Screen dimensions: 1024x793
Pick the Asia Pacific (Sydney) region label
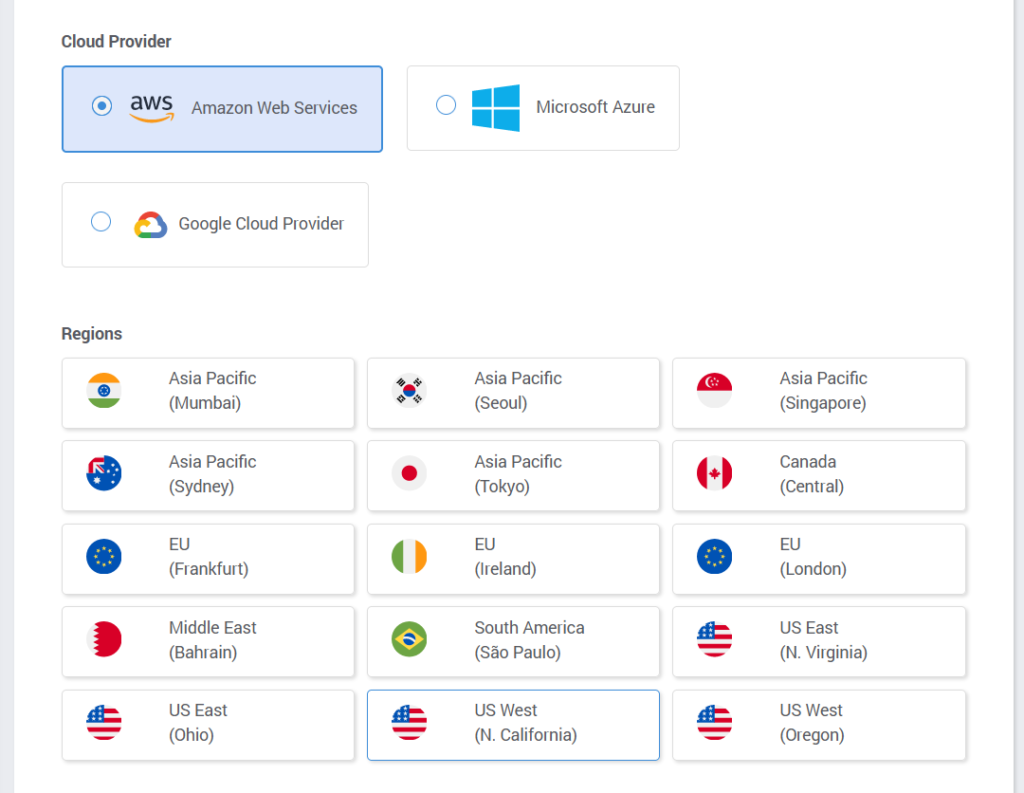tap(213, 474)
